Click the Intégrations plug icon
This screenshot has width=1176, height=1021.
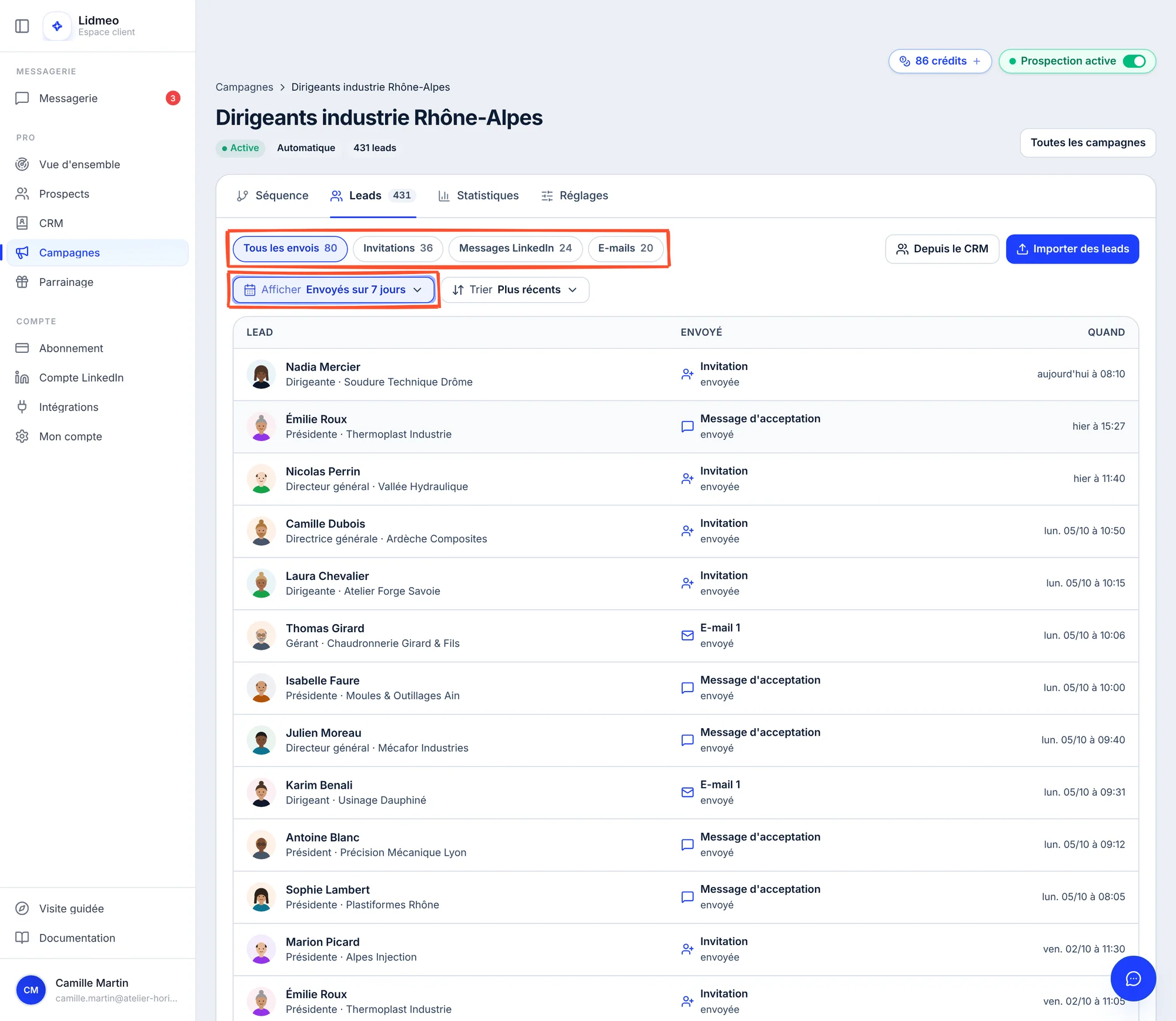pyautogui.click(x=22, y=407)
